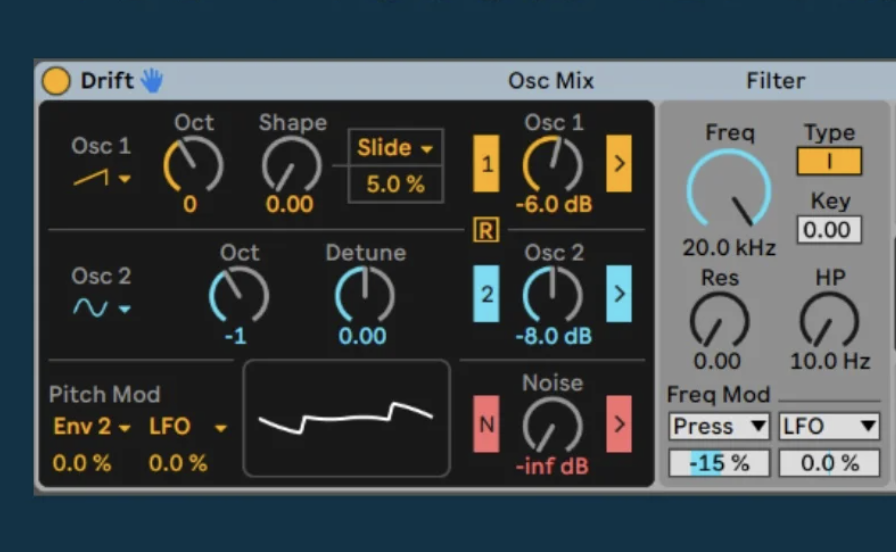Image resolution: width=896 pixels, height=552 pixels.
Task: Click the Detune value 0.00
Action: [362, 336]
